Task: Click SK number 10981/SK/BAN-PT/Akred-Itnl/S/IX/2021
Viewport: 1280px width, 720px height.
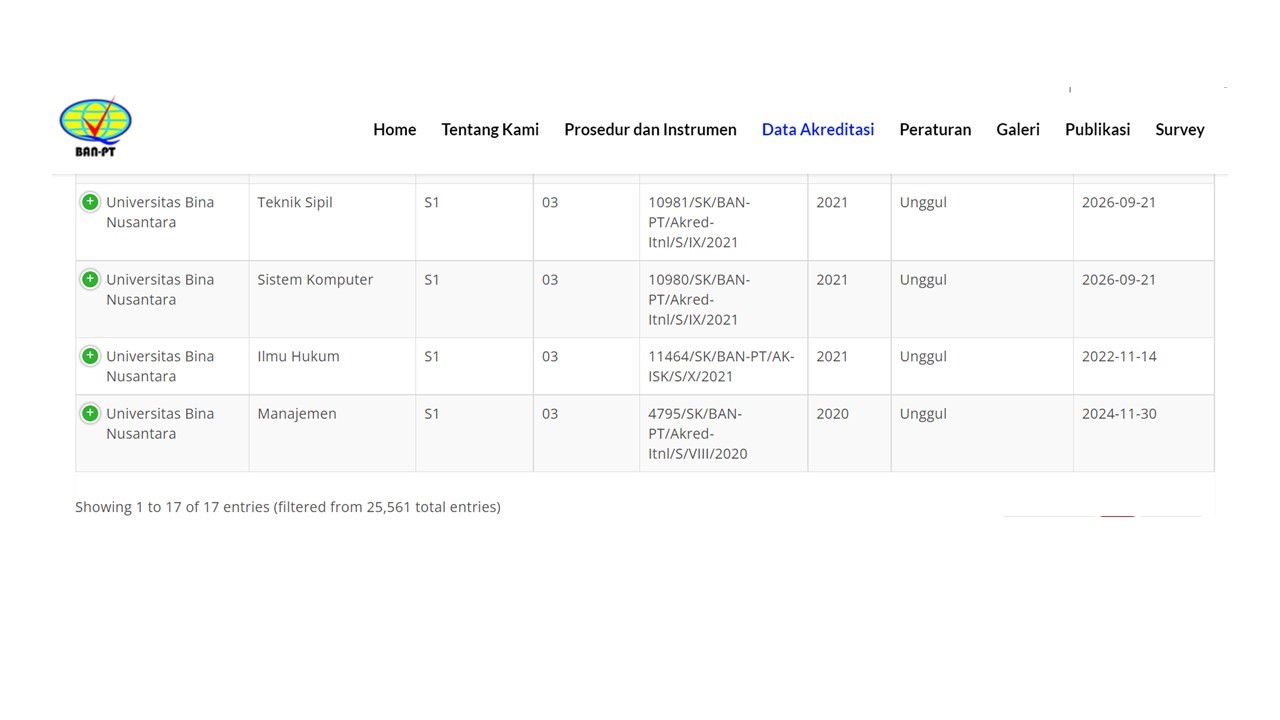Action: tap(699, 222)
